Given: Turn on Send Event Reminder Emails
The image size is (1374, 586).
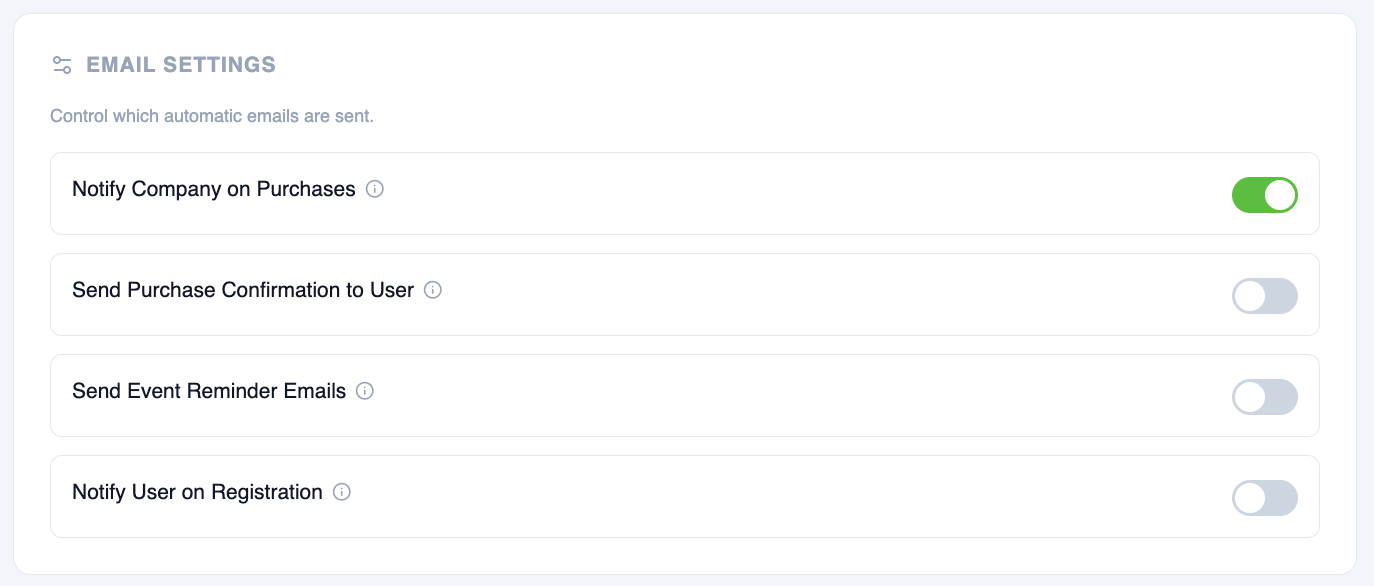Looking at the screenshot, I should point(1264,397).
